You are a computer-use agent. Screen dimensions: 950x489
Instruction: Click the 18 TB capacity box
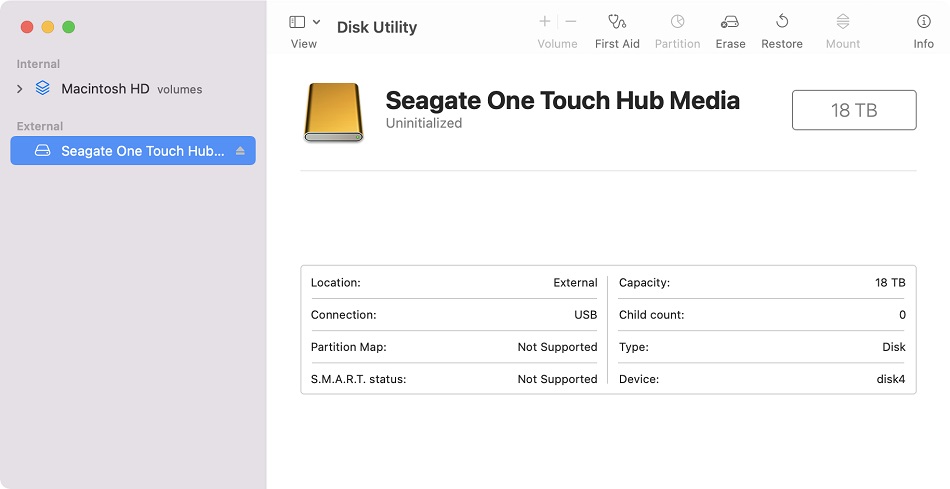click(854, 110)
